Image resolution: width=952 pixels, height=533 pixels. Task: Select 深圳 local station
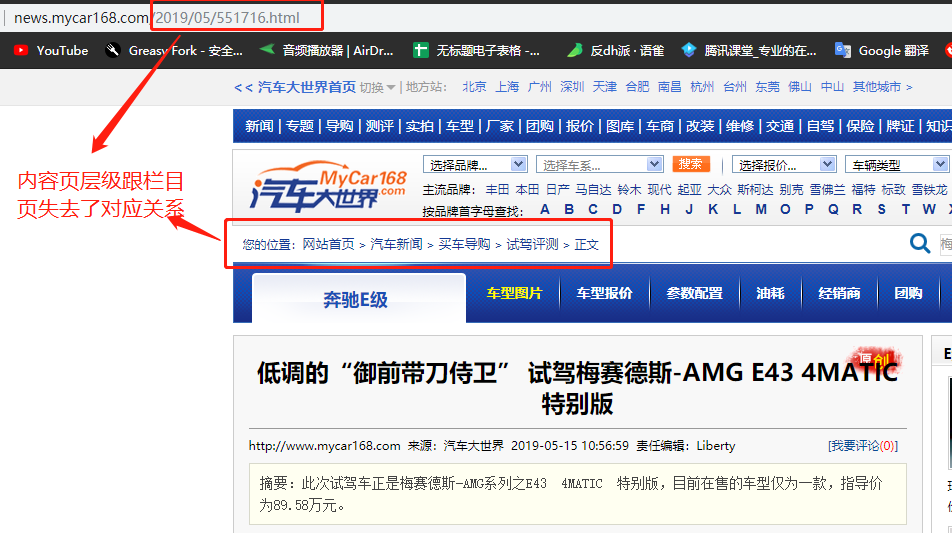572,87
